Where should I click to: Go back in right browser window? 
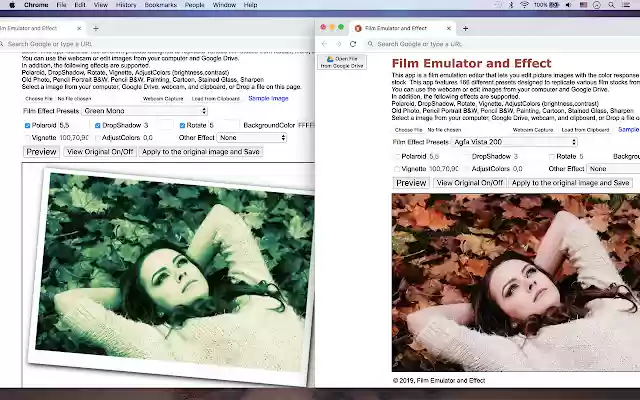[x=324, y=44]
